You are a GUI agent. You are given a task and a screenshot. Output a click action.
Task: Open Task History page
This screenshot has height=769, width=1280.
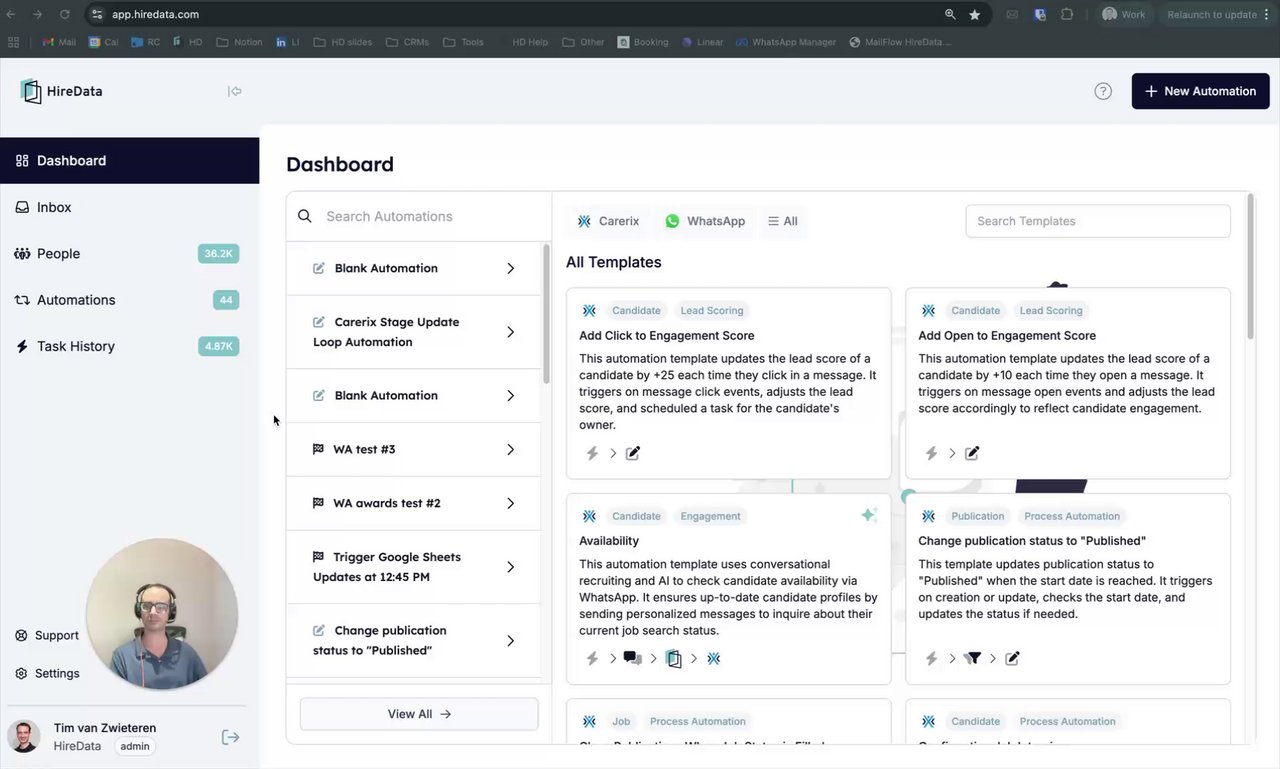pyautogui.click(x=76, y=346)
